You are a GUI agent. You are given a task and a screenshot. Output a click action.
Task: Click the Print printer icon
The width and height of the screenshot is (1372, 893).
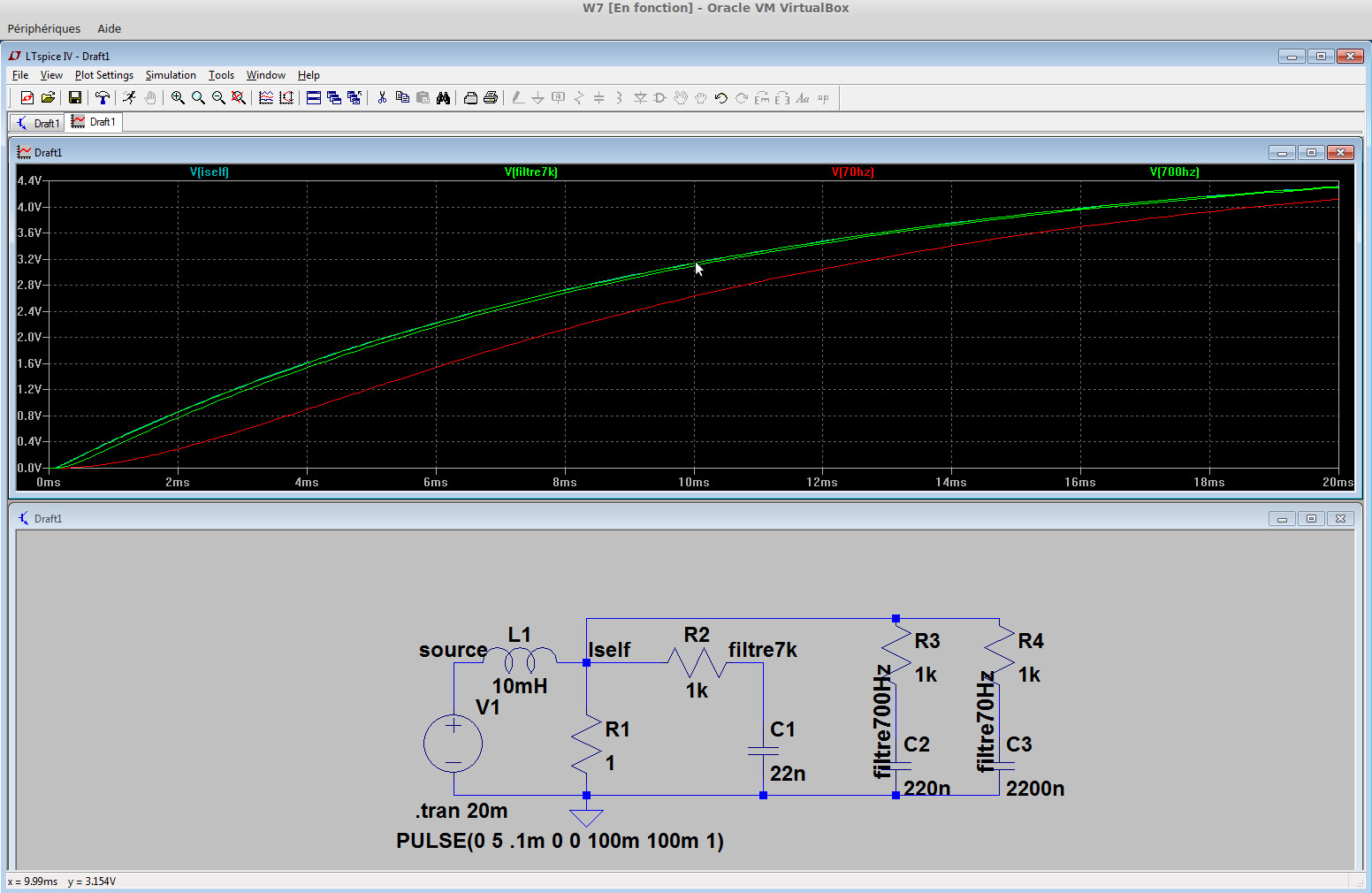click(x=491, y=98)
